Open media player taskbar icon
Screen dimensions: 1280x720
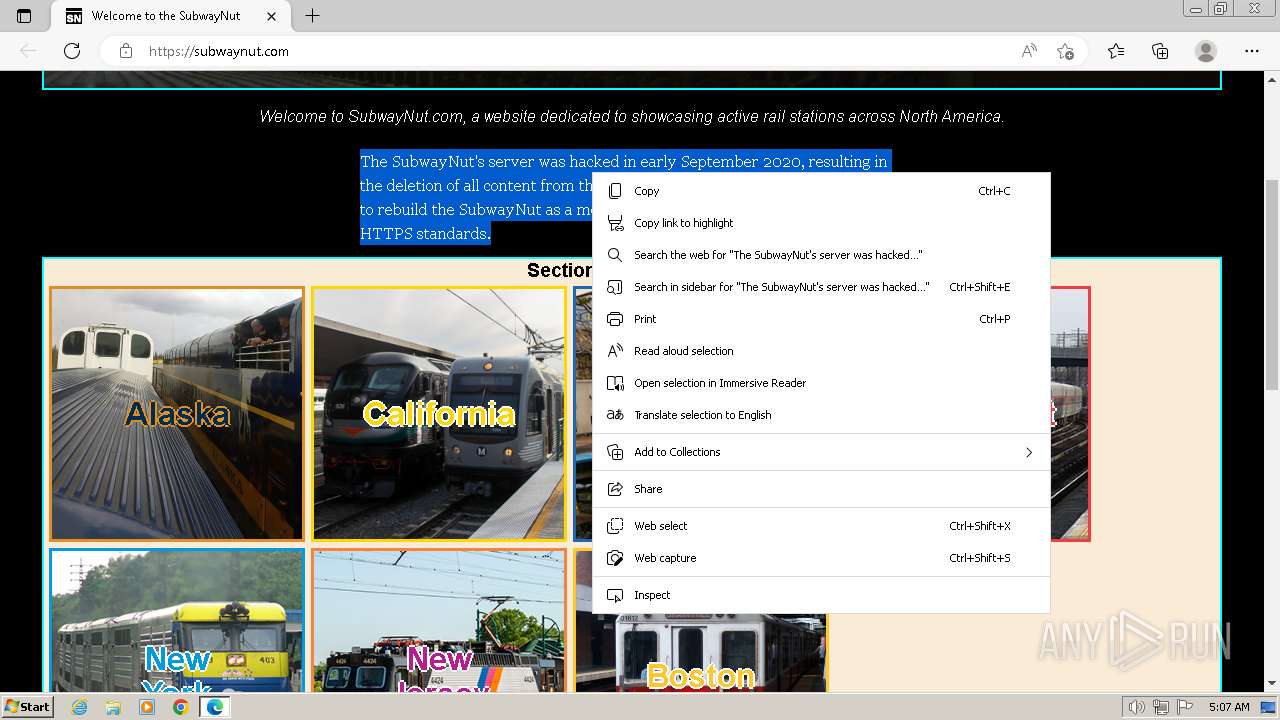click(x=147, y=707)
